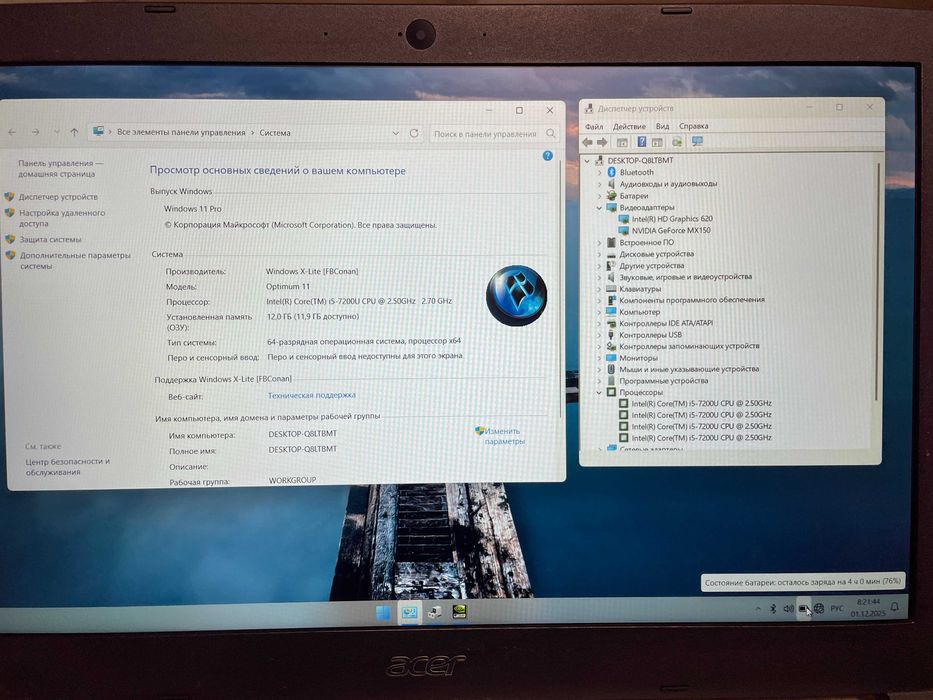The width and height of the screenshot is (933, 700).
Task: Open the NVIDIA icon on the taskbar
Action: click(x=459, y=612)
